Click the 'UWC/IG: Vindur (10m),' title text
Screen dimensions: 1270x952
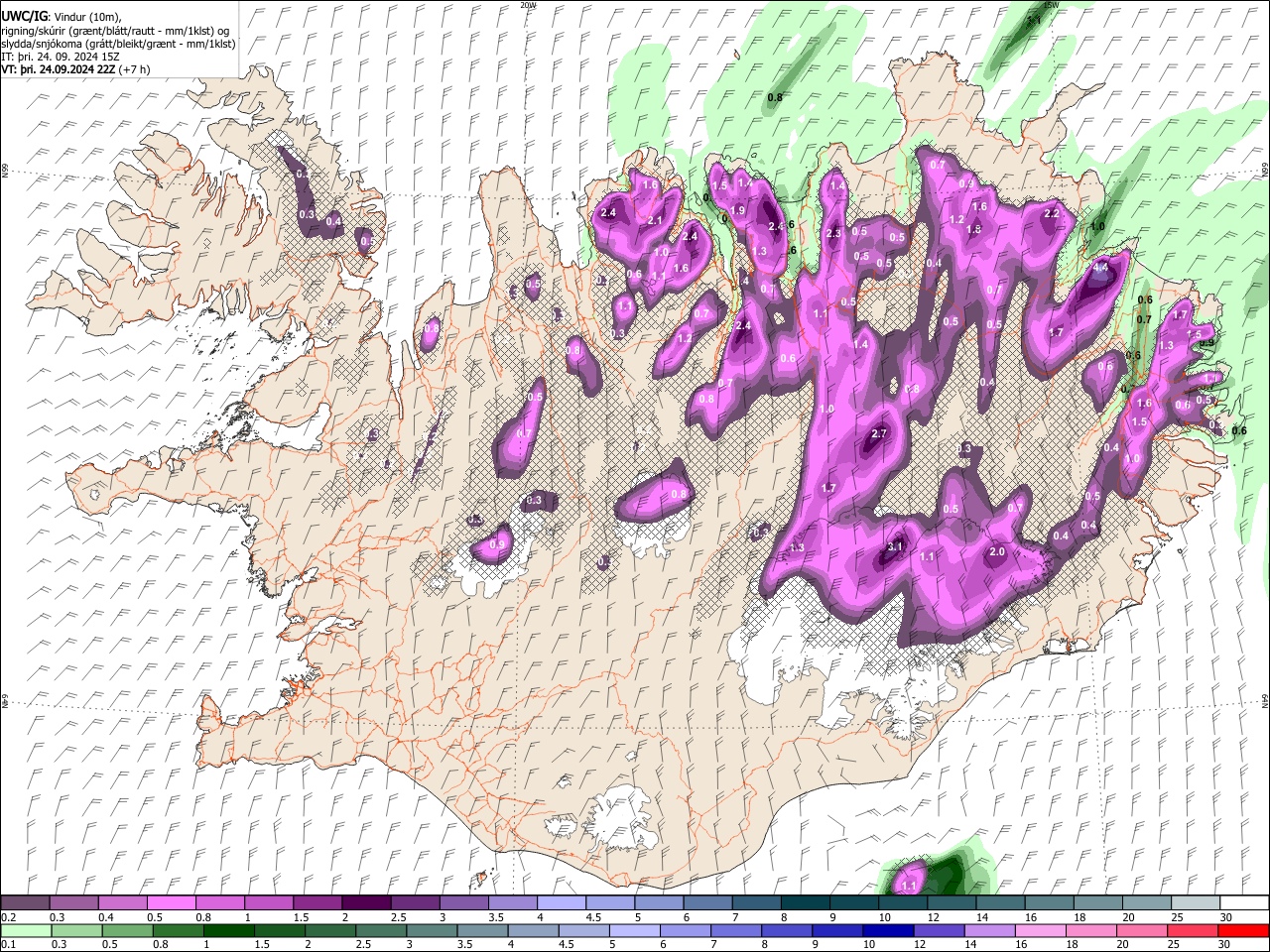(x=62, y=16)
